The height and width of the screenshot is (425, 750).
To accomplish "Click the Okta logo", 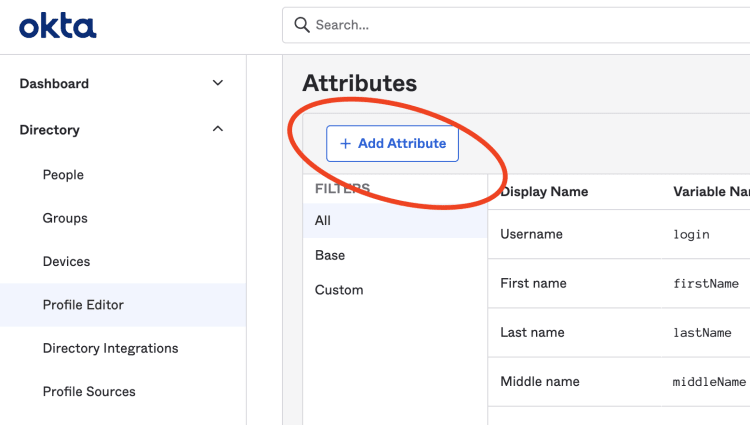I will click(57, 26).
